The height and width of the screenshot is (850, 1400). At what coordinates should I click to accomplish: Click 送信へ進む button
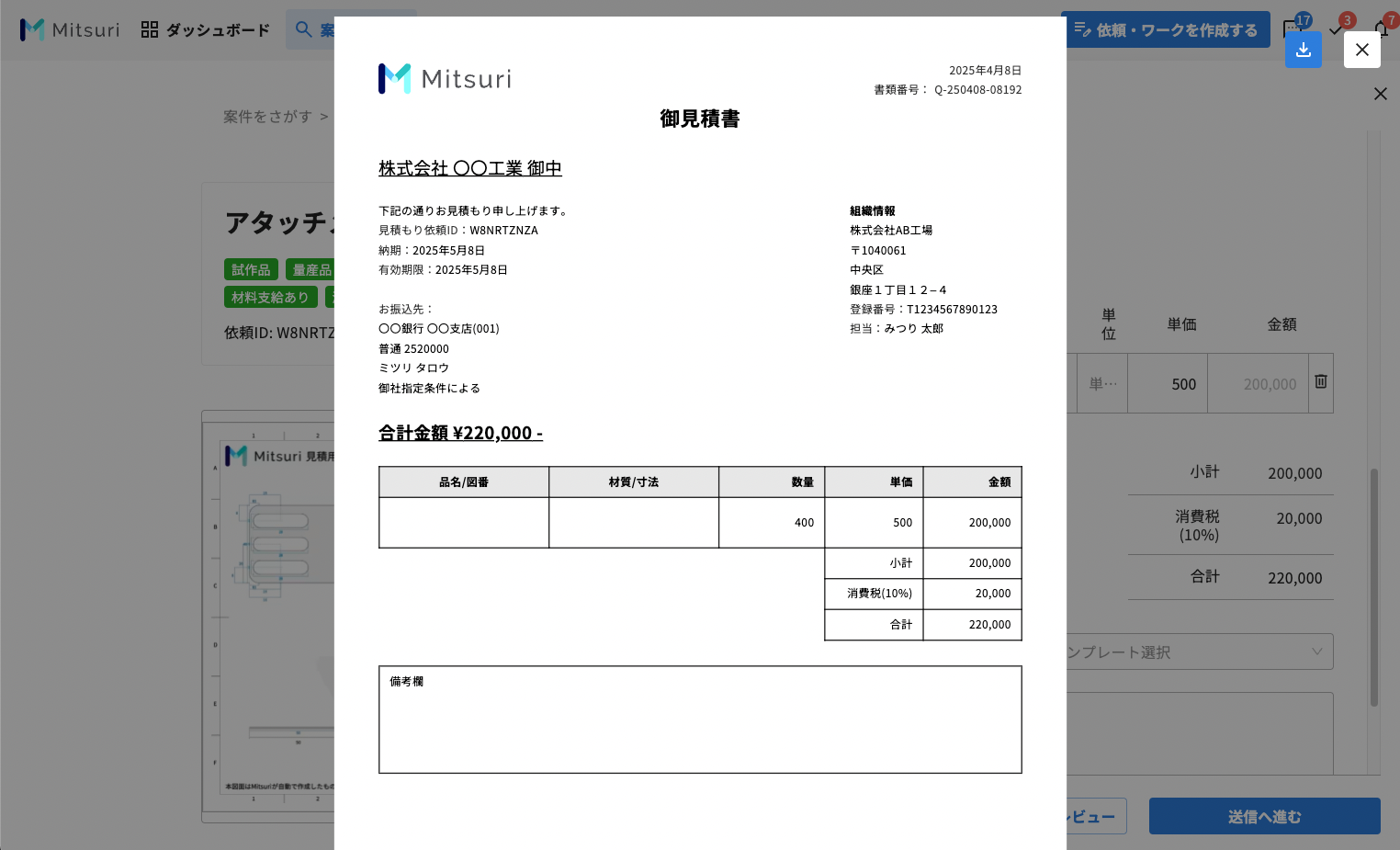pos(1264,816)
